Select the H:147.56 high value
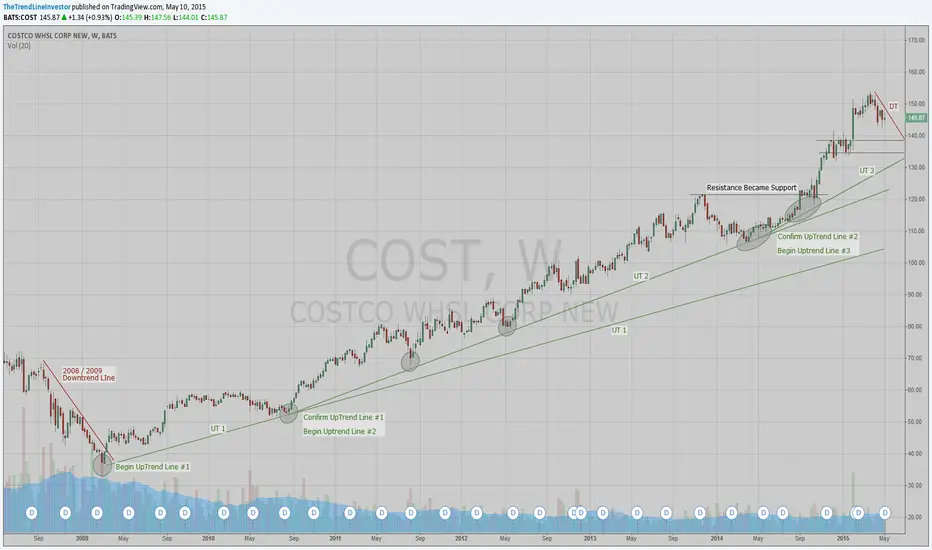Image resolution: width=932 pixels, height=550 pixels. [x=158, y=18]
